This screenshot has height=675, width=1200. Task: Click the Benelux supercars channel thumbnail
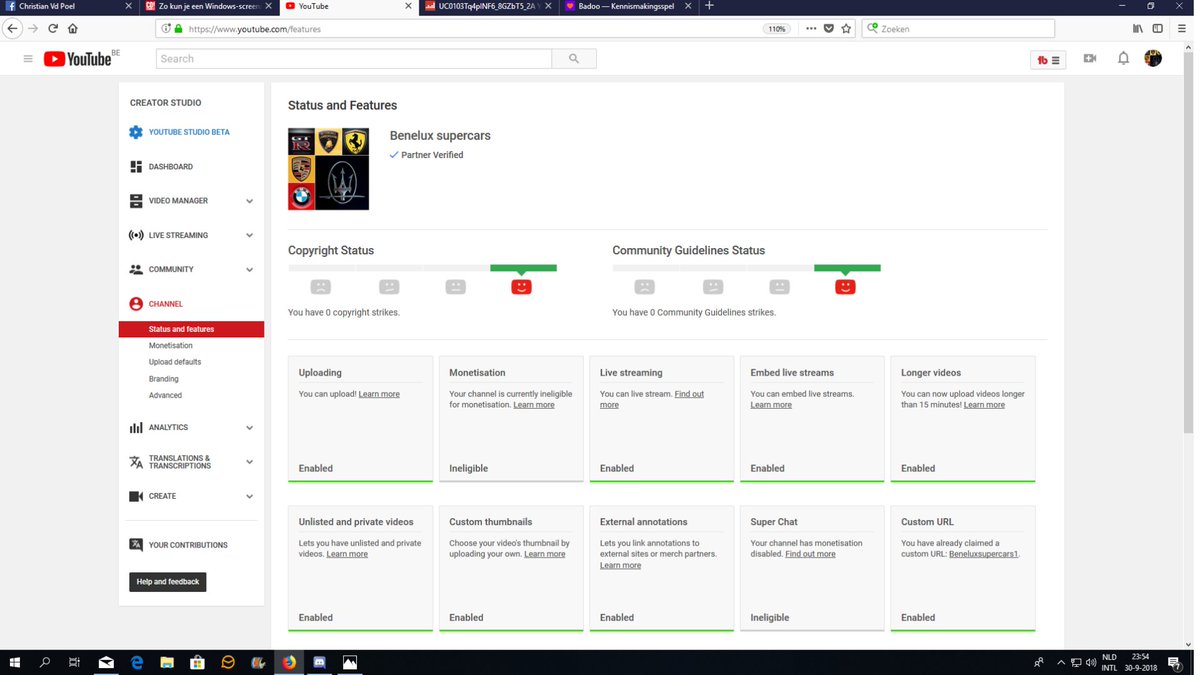click(x=328, y=169)
